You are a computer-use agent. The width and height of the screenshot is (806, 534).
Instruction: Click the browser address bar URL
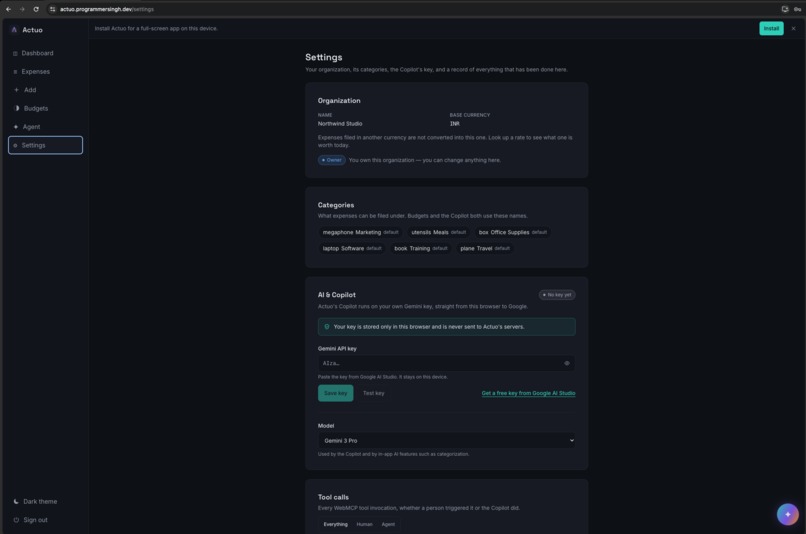(x=107, y=9)
